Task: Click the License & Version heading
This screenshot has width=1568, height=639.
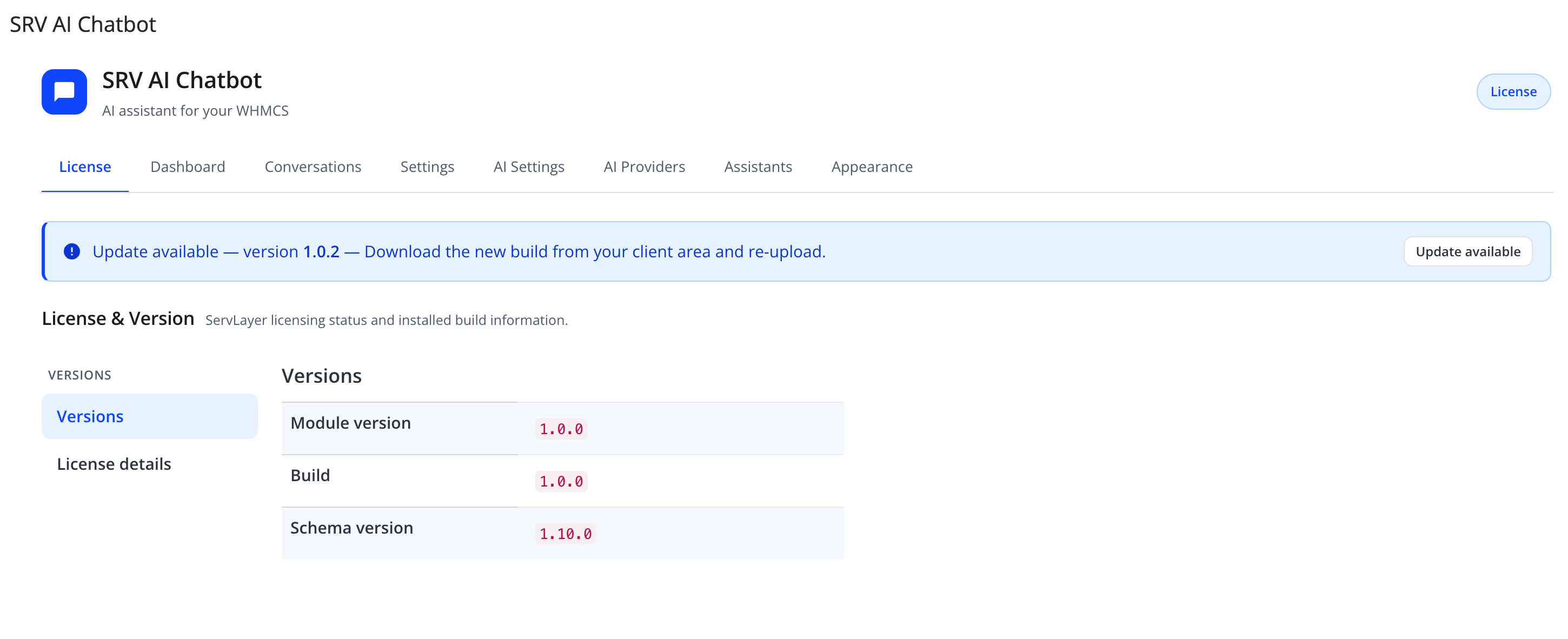Action: tap(118, 318)
